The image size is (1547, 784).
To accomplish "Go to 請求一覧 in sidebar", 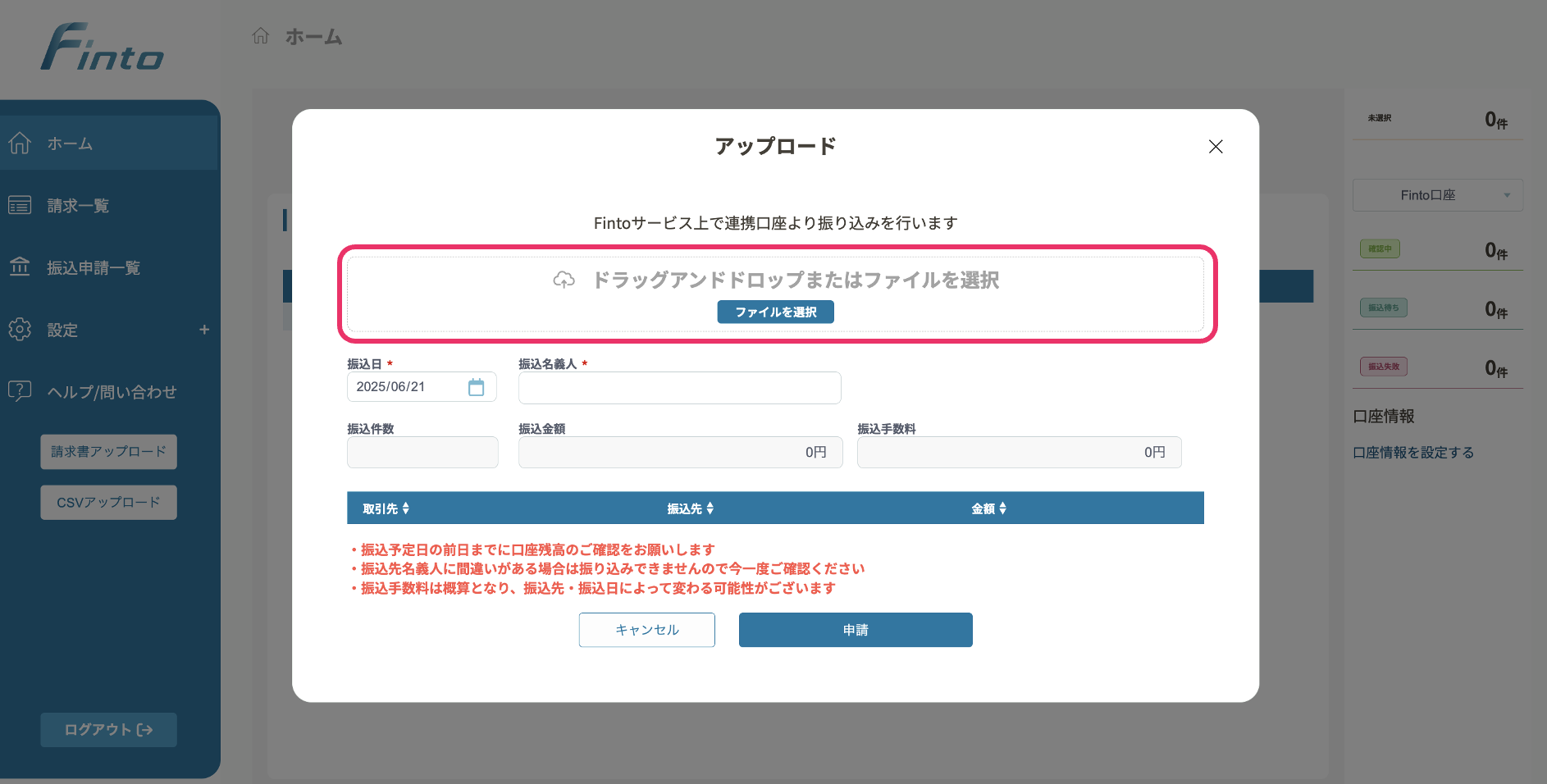I will tap(78, 206).
